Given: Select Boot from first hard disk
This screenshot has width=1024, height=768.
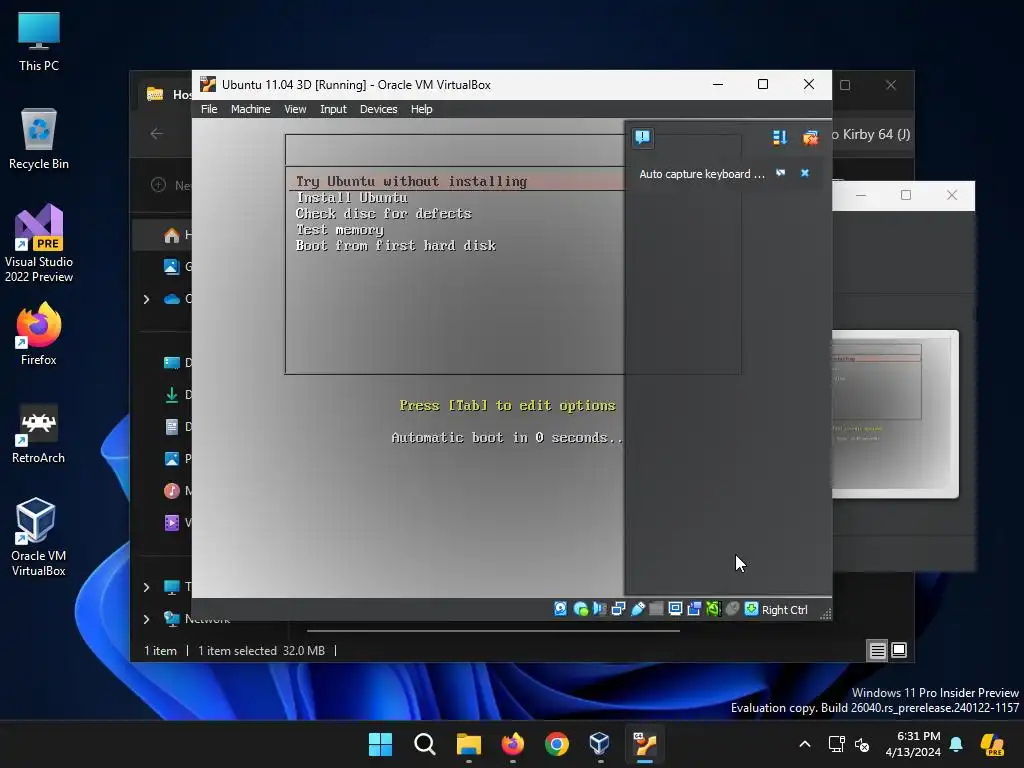Looking at the screenshot, I should coord(396,246).
